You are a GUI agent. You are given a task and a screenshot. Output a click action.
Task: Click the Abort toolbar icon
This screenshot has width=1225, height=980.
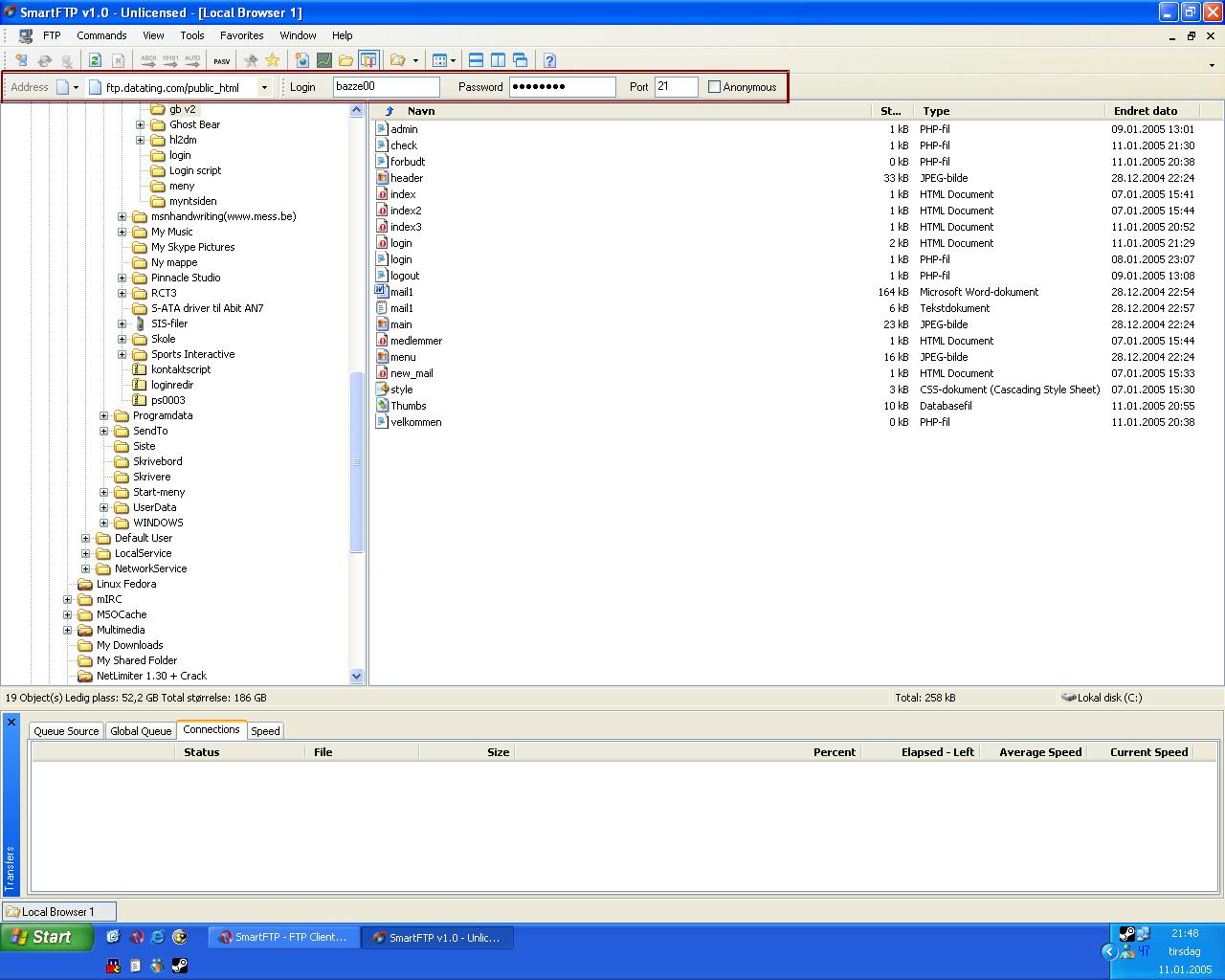pos(118,60)
